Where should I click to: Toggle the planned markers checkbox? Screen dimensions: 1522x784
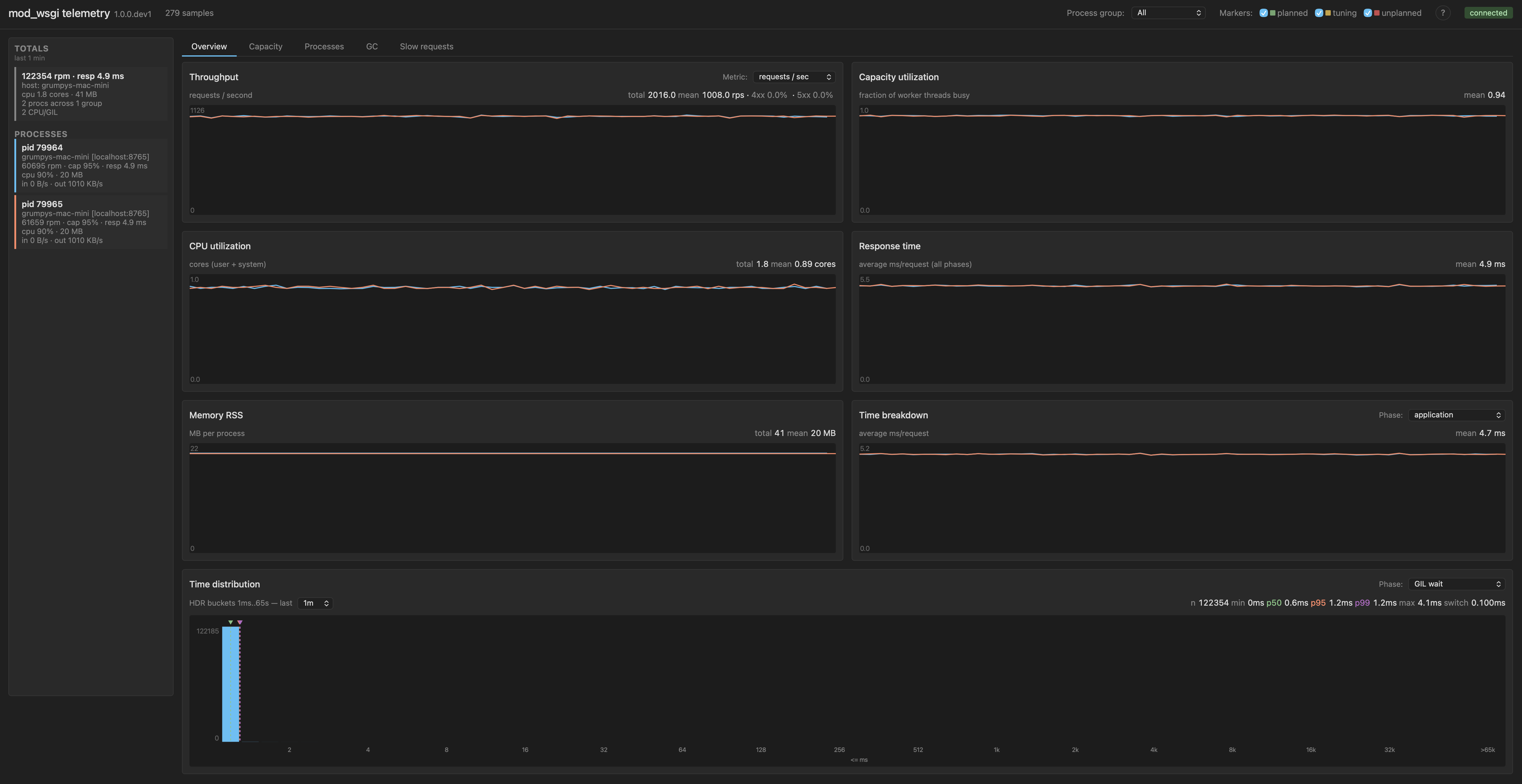pyautogui.click(x=1263, y=13)
